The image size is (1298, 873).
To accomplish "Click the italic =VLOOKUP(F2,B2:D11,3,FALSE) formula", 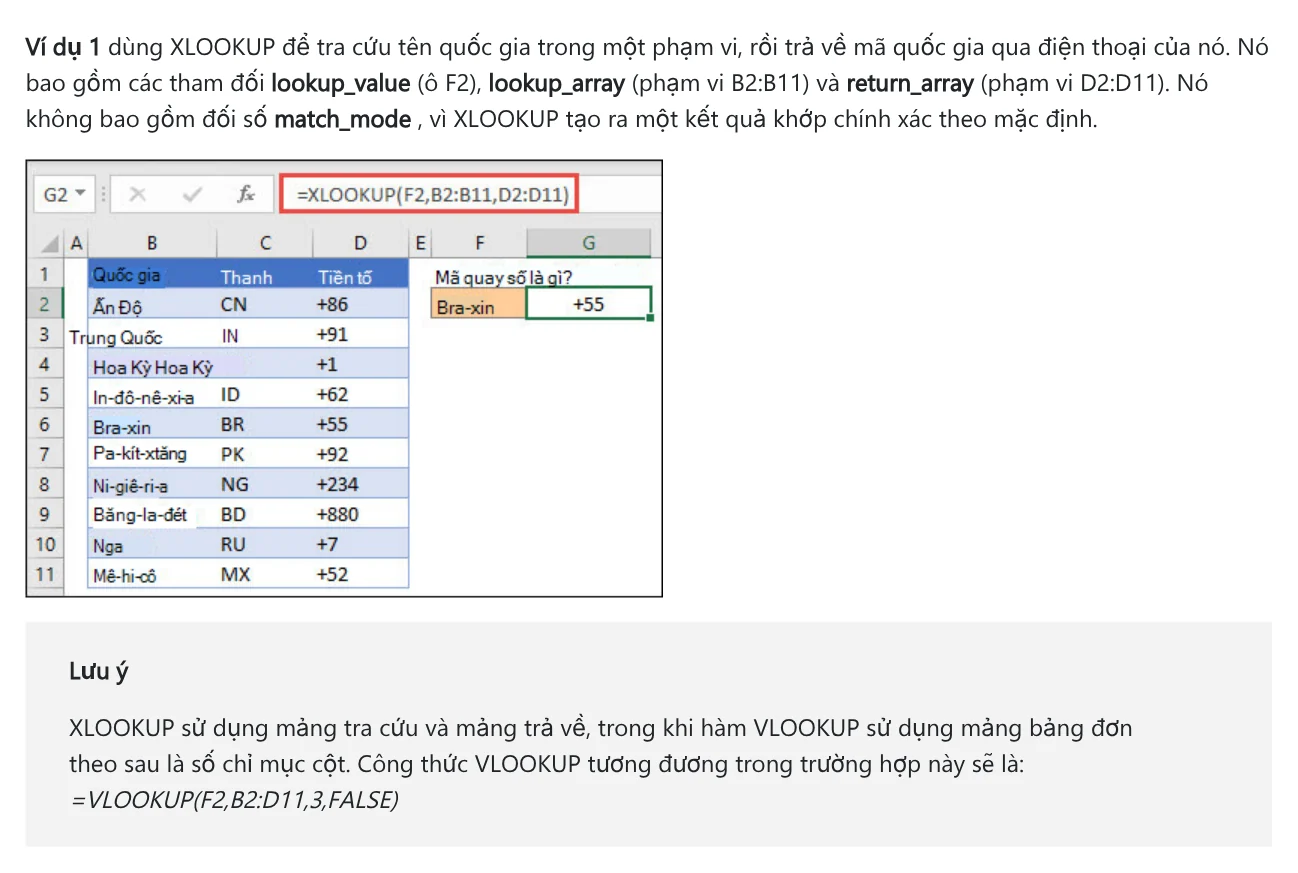I will click(234, 800).
